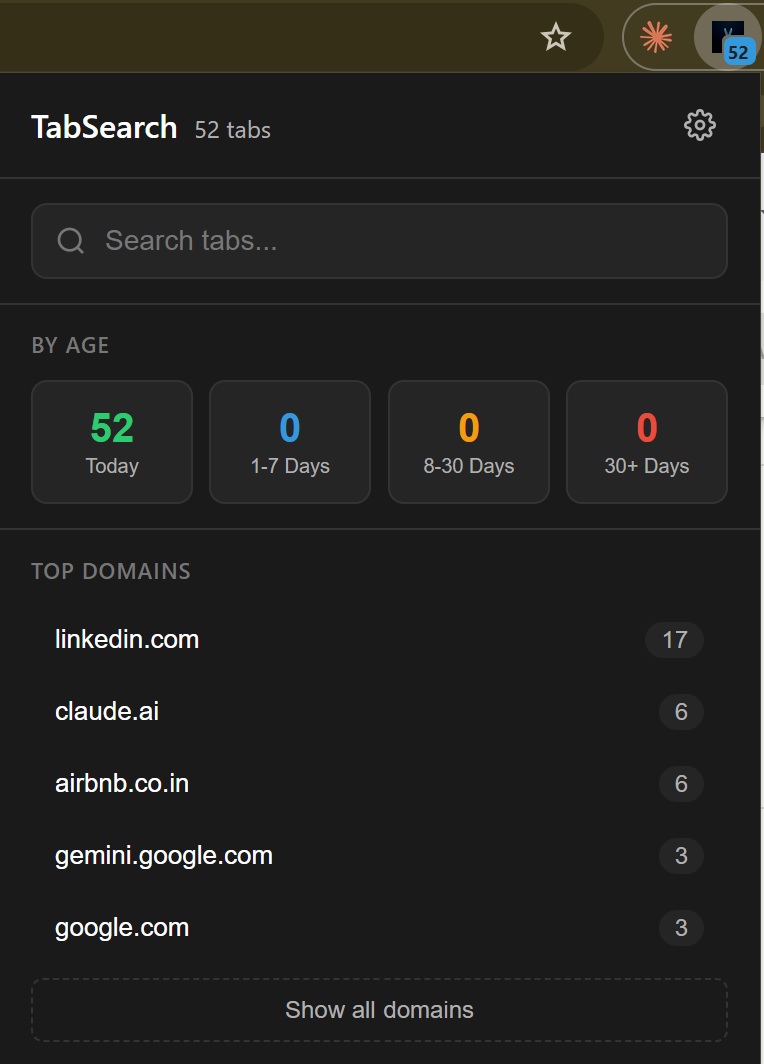
Task: Click the magnifier icon in the search bar
Action: 70,240
